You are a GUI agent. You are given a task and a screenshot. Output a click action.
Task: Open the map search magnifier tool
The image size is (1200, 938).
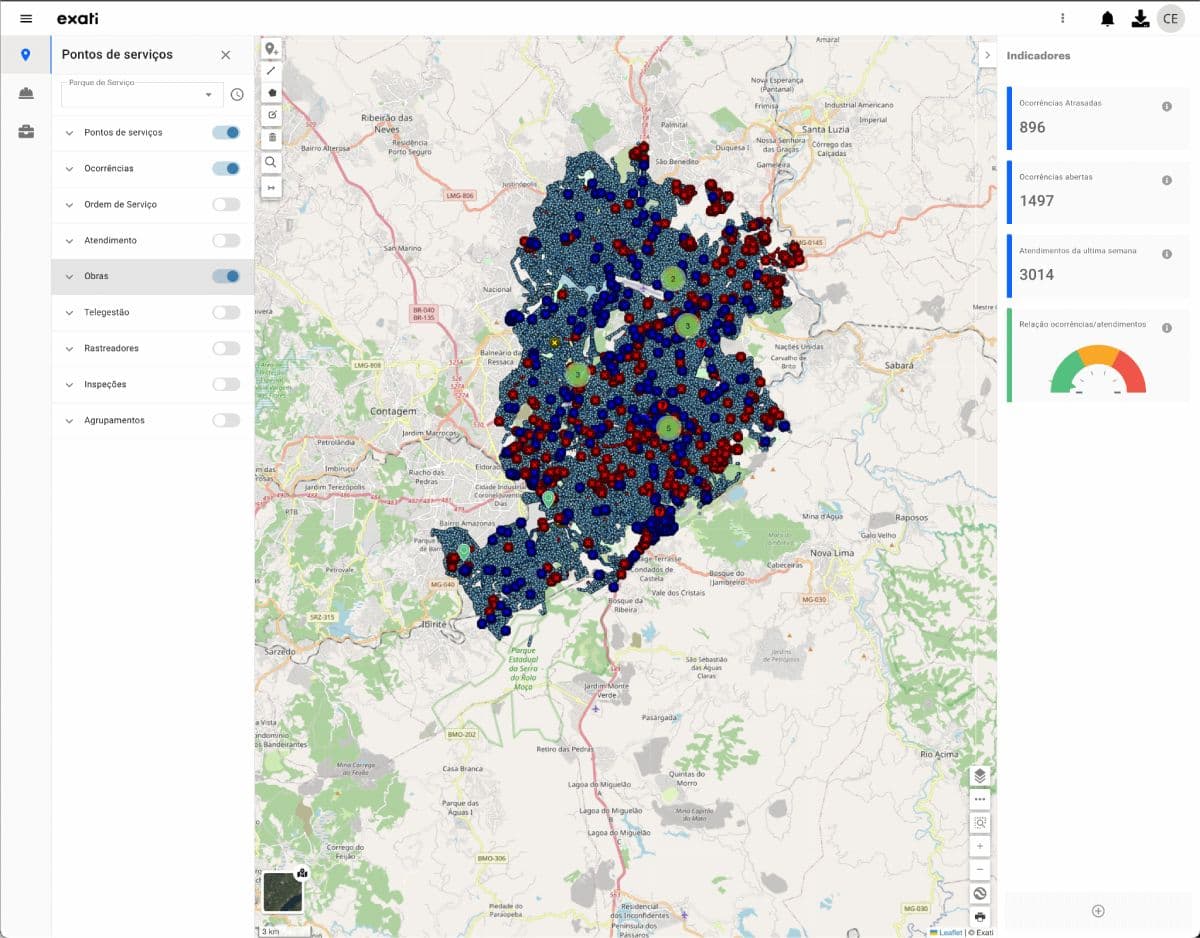click(x=271, y=162)
